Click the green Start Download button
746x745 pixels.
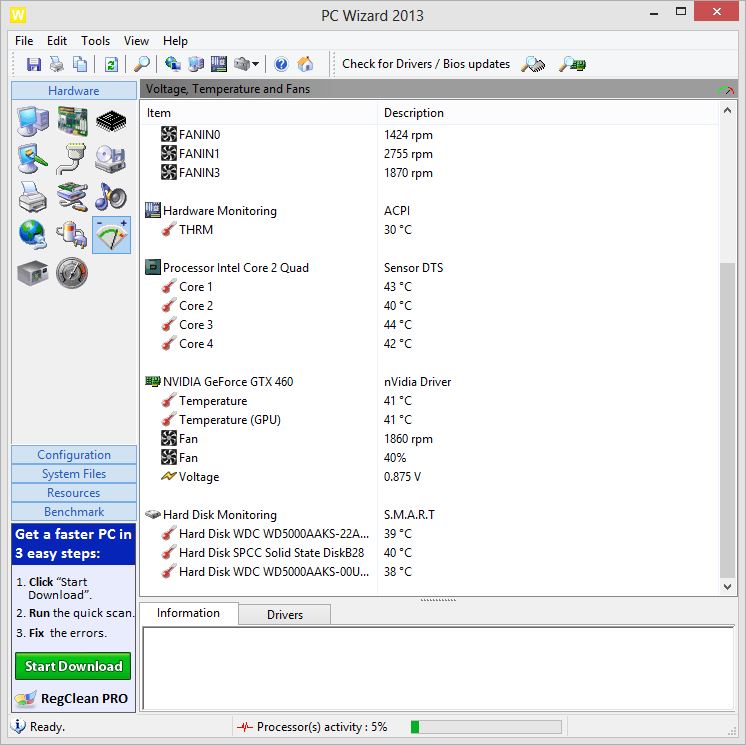click(73, 666)
